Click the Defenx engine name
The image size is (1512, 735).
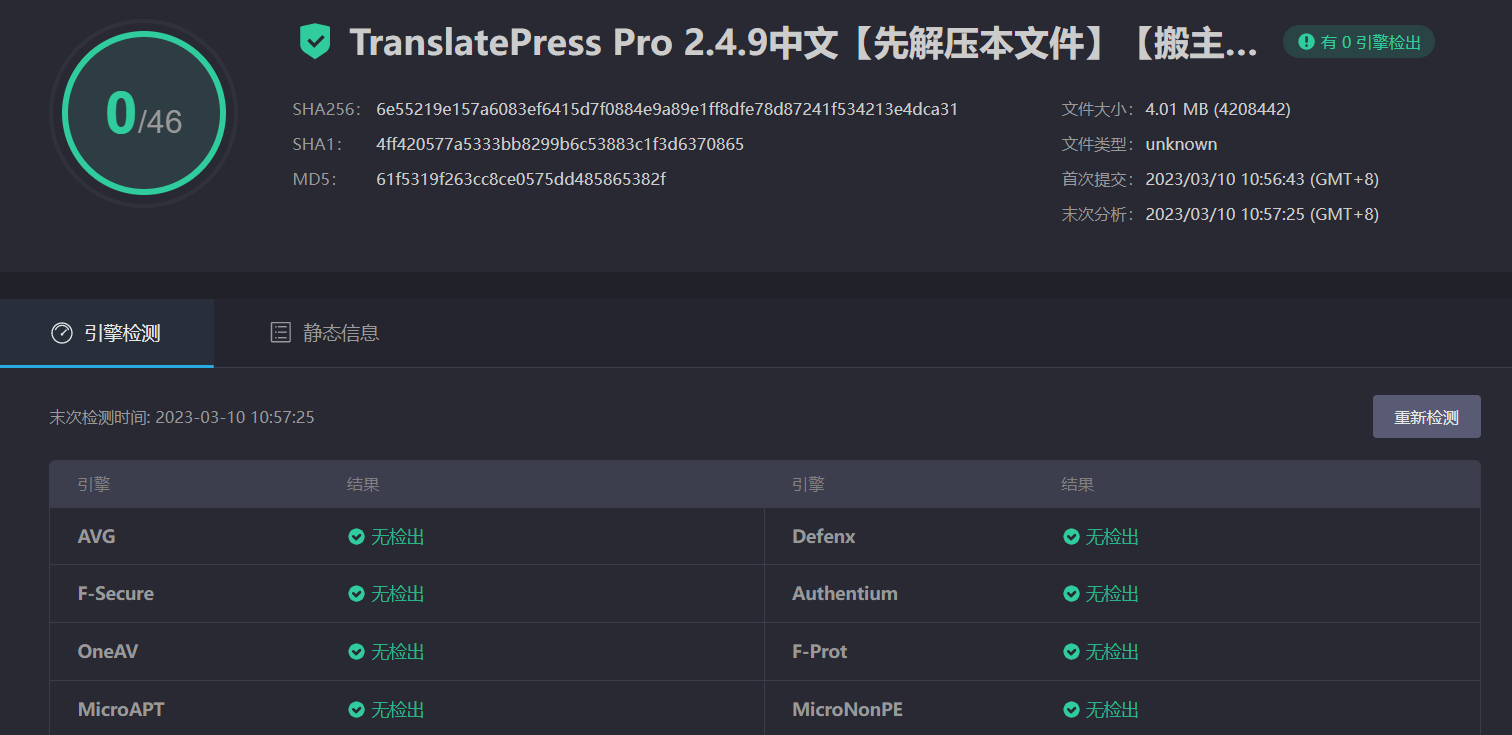click(824, 537)
